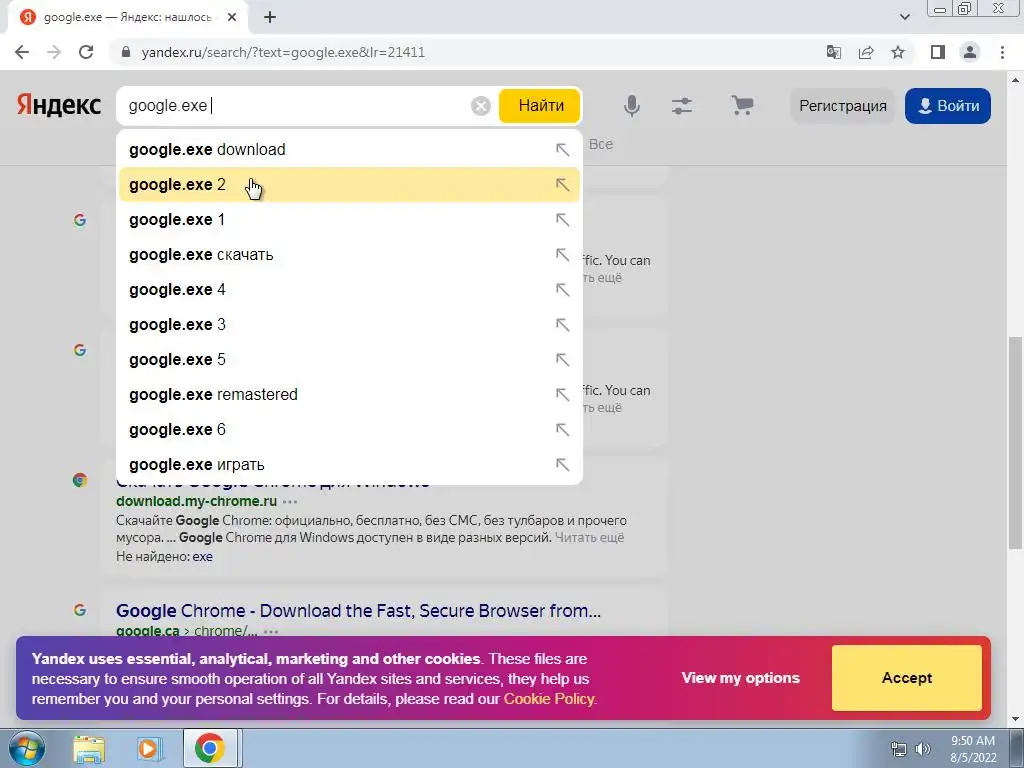Open File Explorer from the taskbar
The width and height of the screenshot is (1024, 768).
(x=89, y=749)
